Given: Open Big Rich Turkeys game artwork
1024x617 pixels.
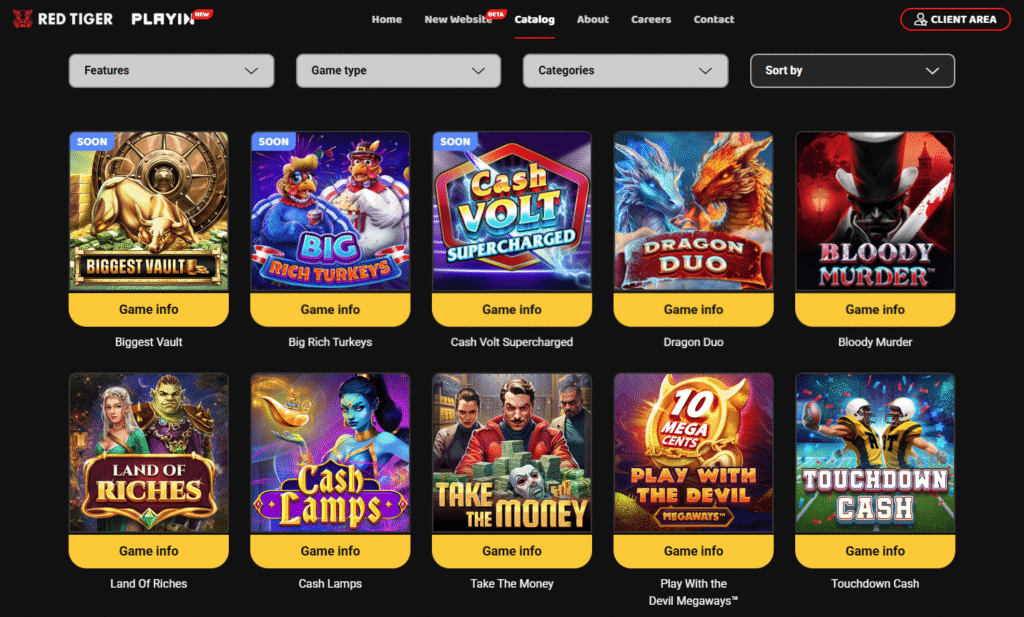Looking at the screenshot, I should (x=330, y=211).
